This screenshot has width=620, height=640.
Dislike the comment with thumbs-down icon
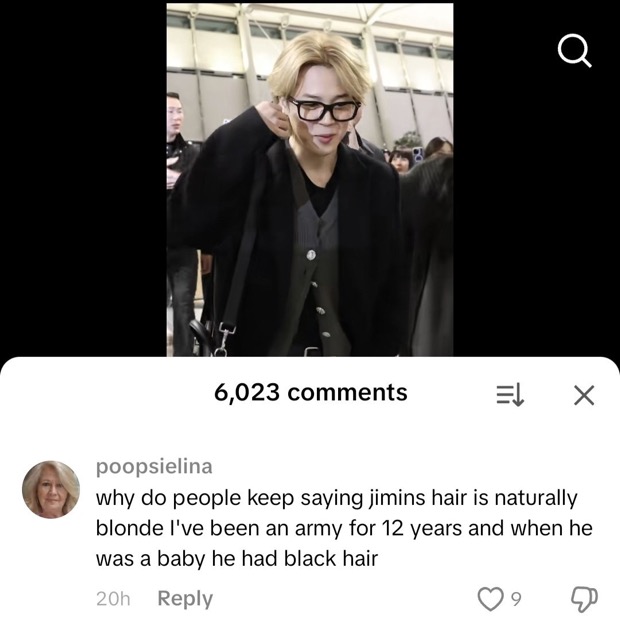click(x=584, y=599)
